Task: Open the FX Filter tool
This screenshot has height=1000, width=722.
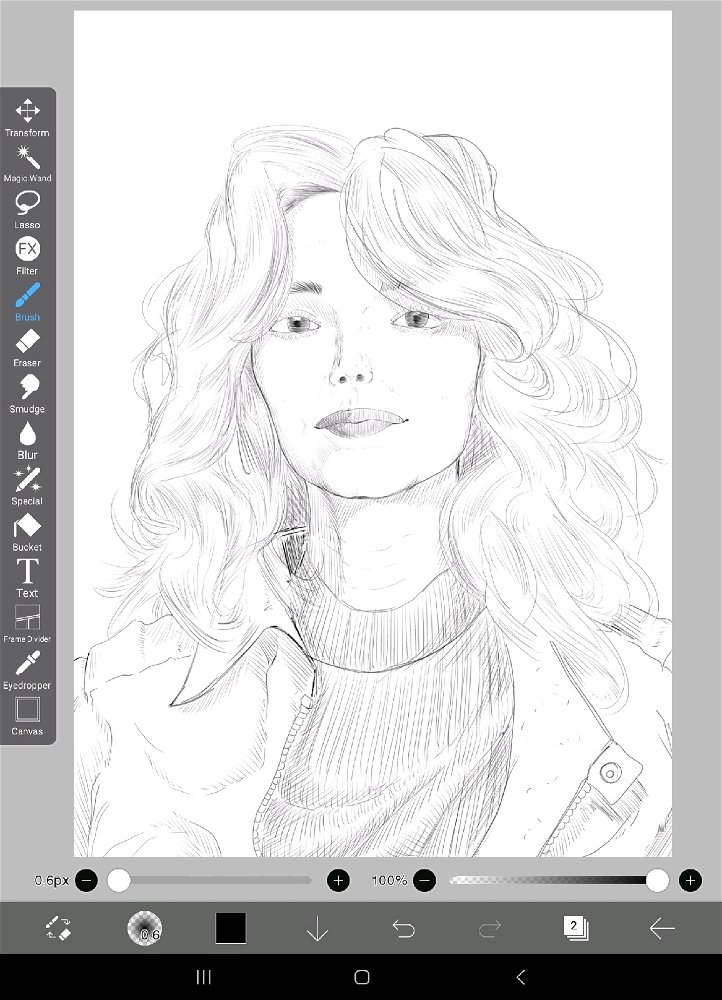Action: point(27,256)
